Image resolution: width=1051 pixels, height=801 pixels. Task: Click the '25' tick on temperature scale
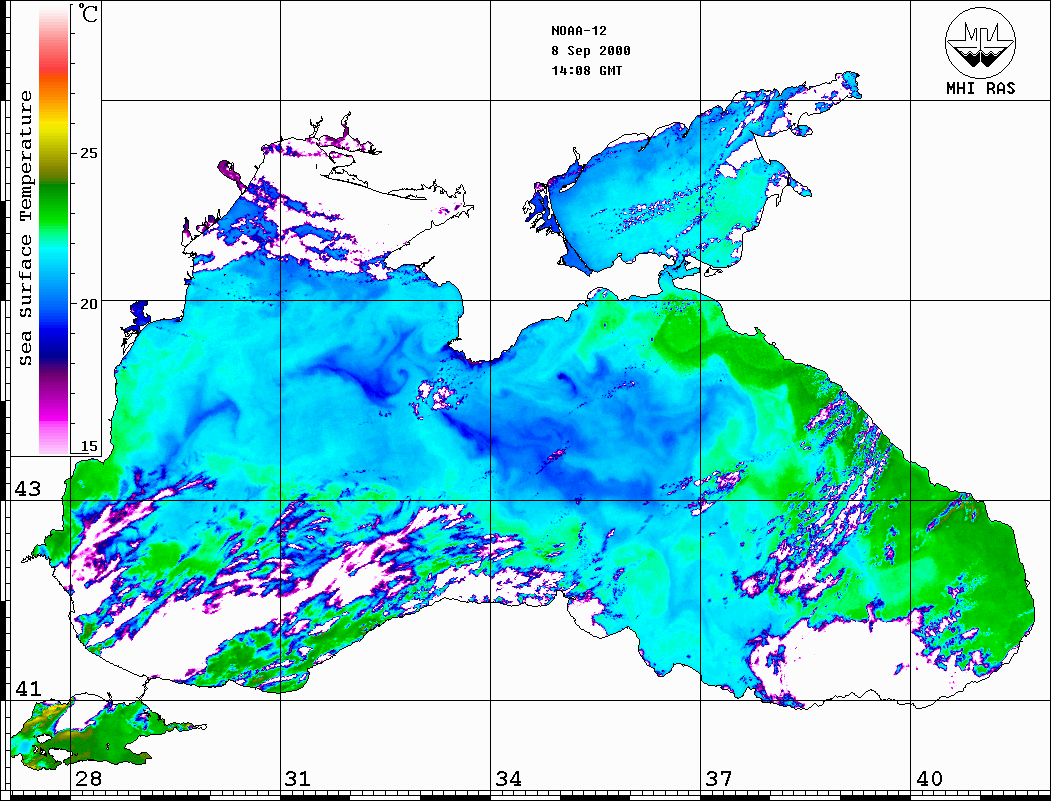tap(88, 153)
